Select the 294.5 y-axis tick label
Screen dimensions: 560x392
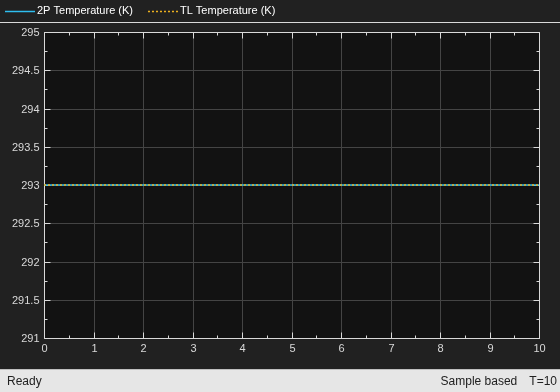(x=26, y=70)
